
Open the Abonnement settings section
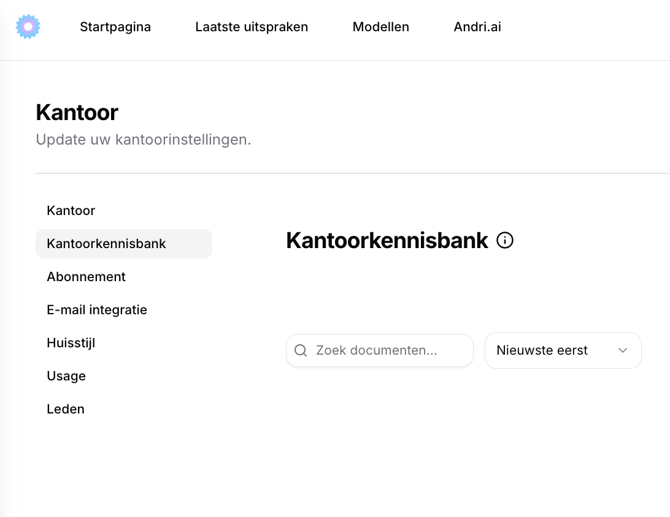(x=86, y=277)
